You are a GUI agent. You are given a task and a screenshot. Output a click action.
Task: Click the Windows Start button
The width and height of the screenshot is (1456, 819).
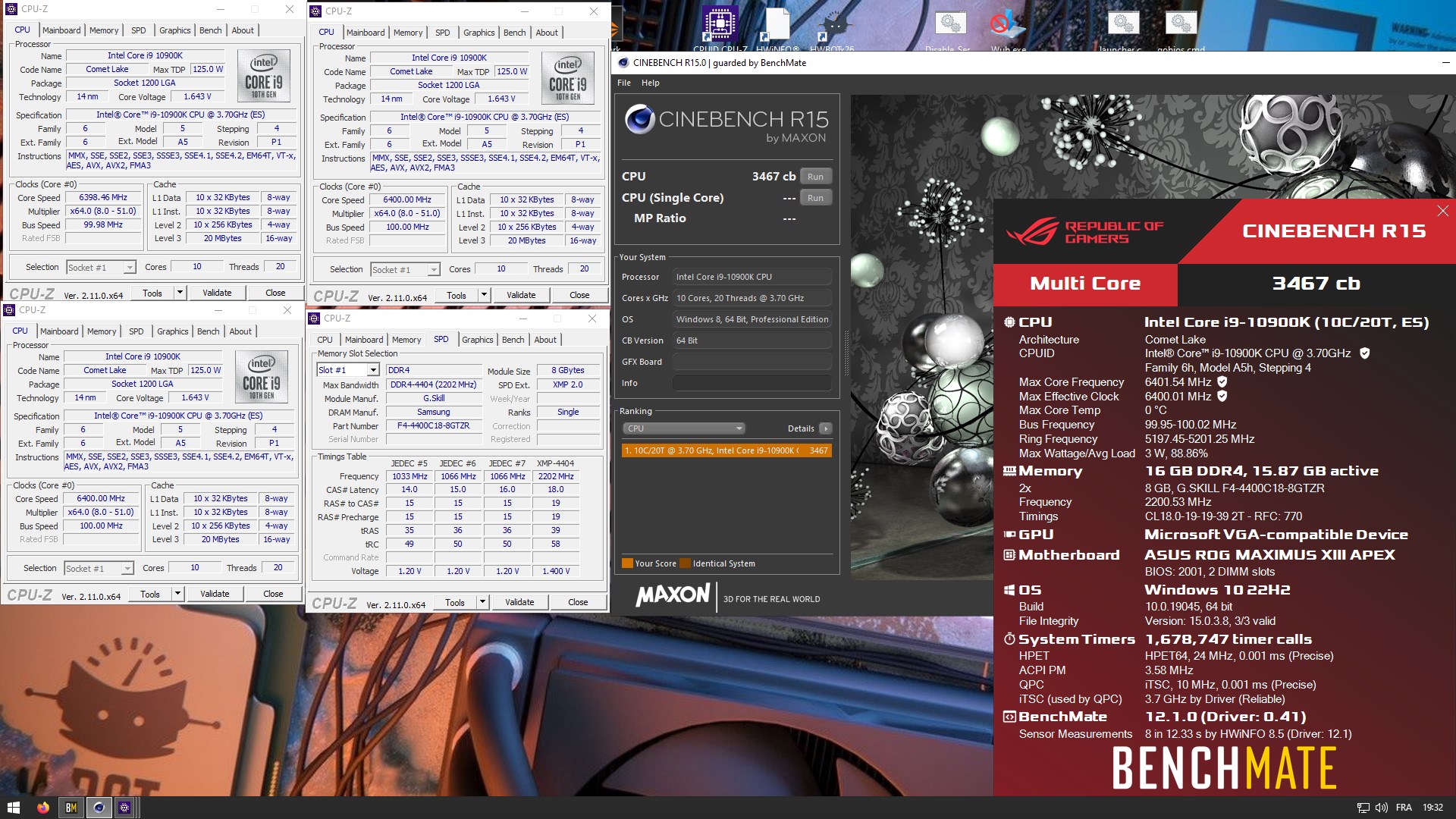pyautogui.click(x=13, y=808)
